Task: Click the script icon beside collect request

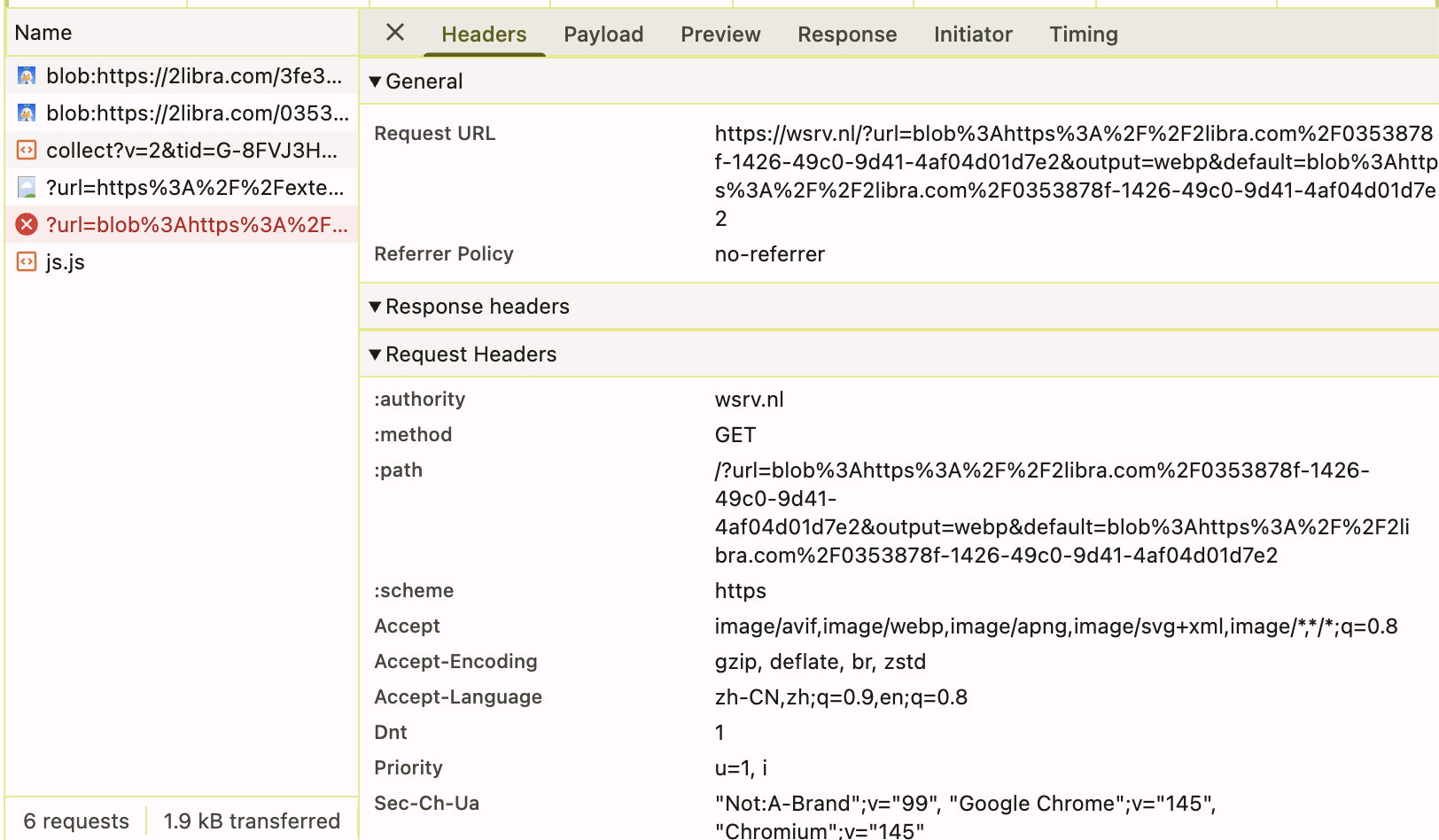Action: pyautogui.click(x=27, y=151)
